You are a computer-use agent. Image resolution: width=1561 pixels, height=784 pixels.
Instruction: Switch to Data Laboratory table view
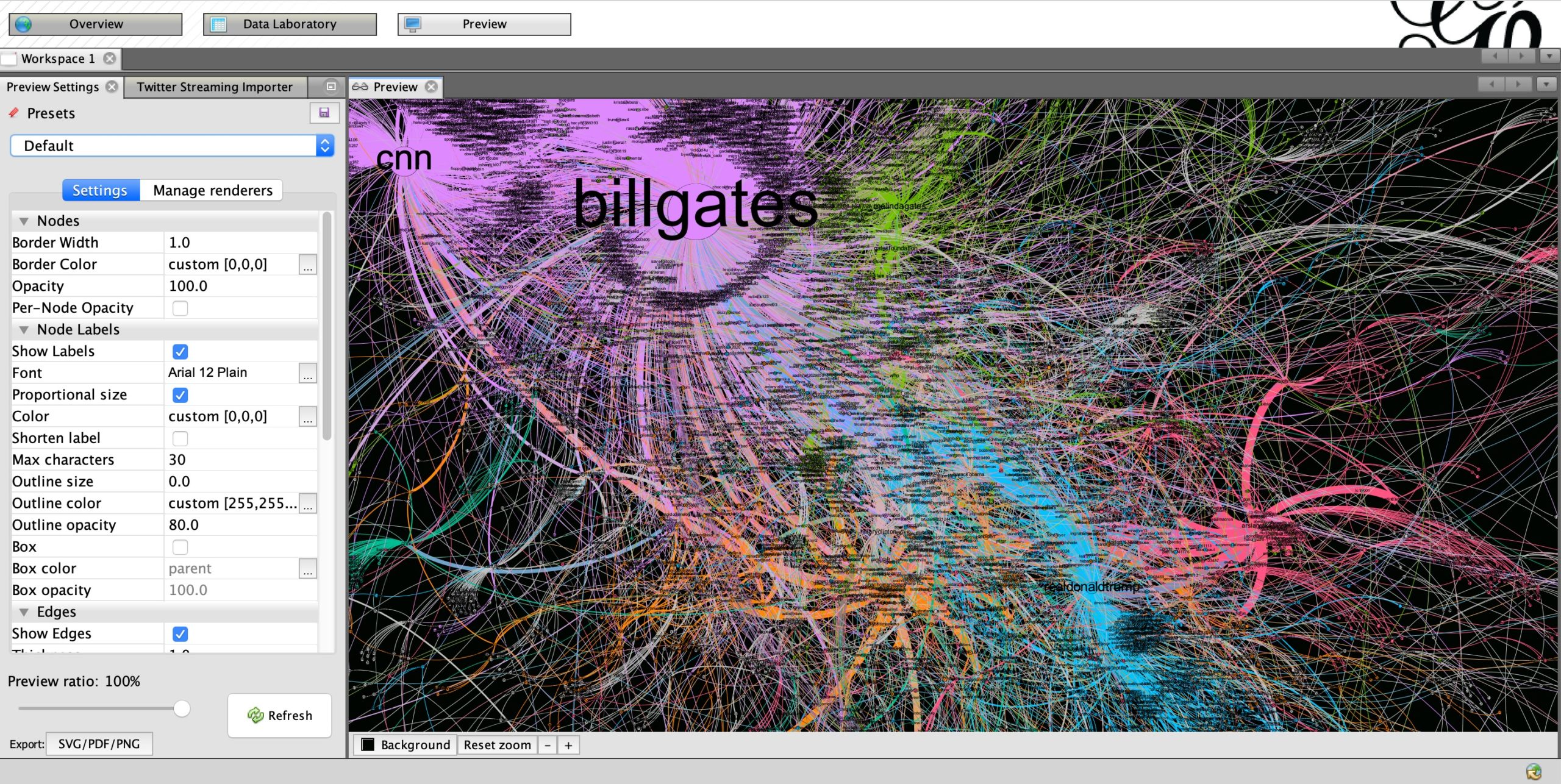(x=290, y=24)
